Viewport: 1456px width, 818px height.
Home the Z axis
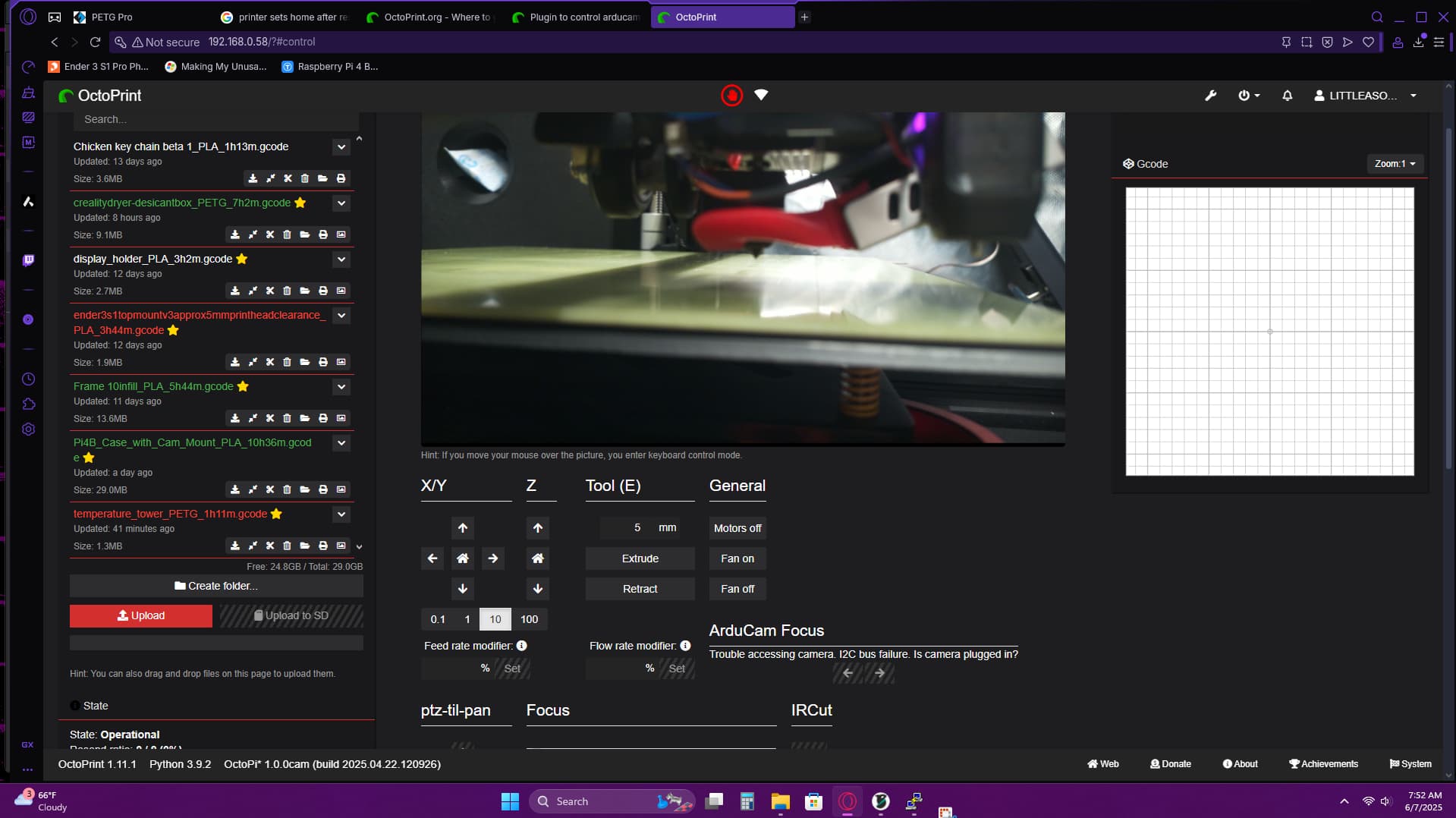pyautogui.click(x=537, y=558)
